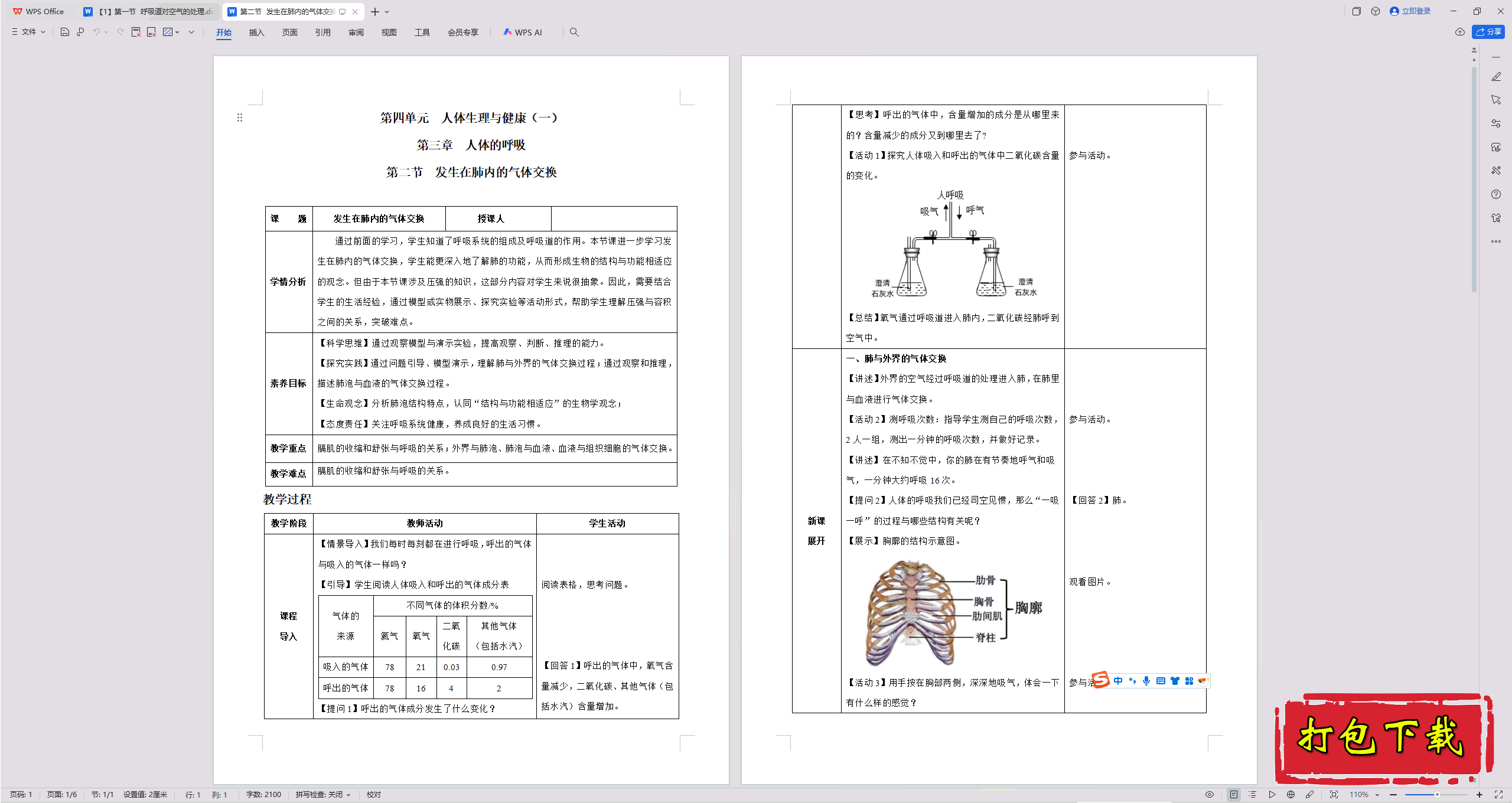Click the tools icon in right sidebar
Screen dimensions: 1512x803
coord(1496,171)
